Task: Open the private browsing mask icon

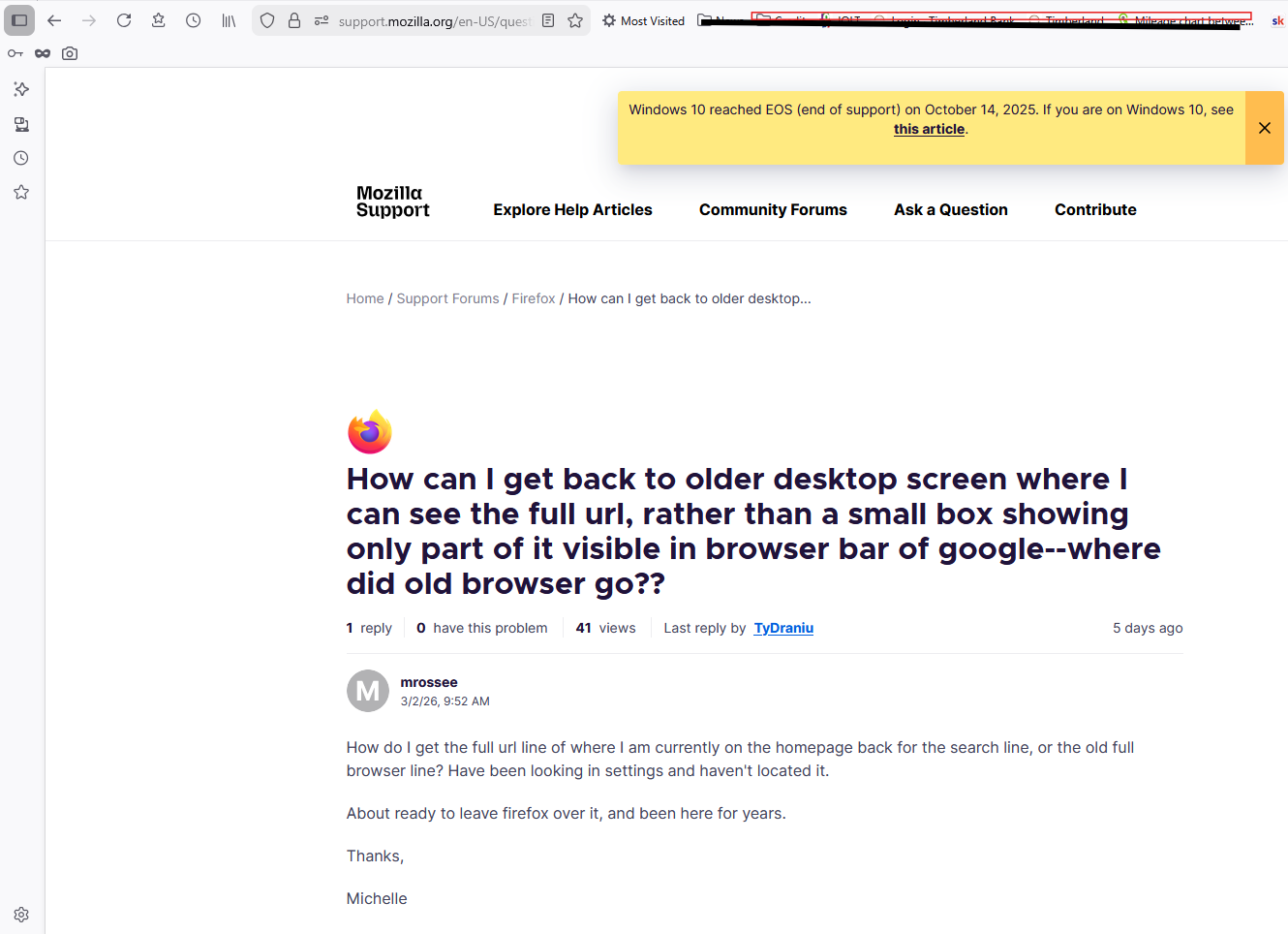Action: point(43,53)
